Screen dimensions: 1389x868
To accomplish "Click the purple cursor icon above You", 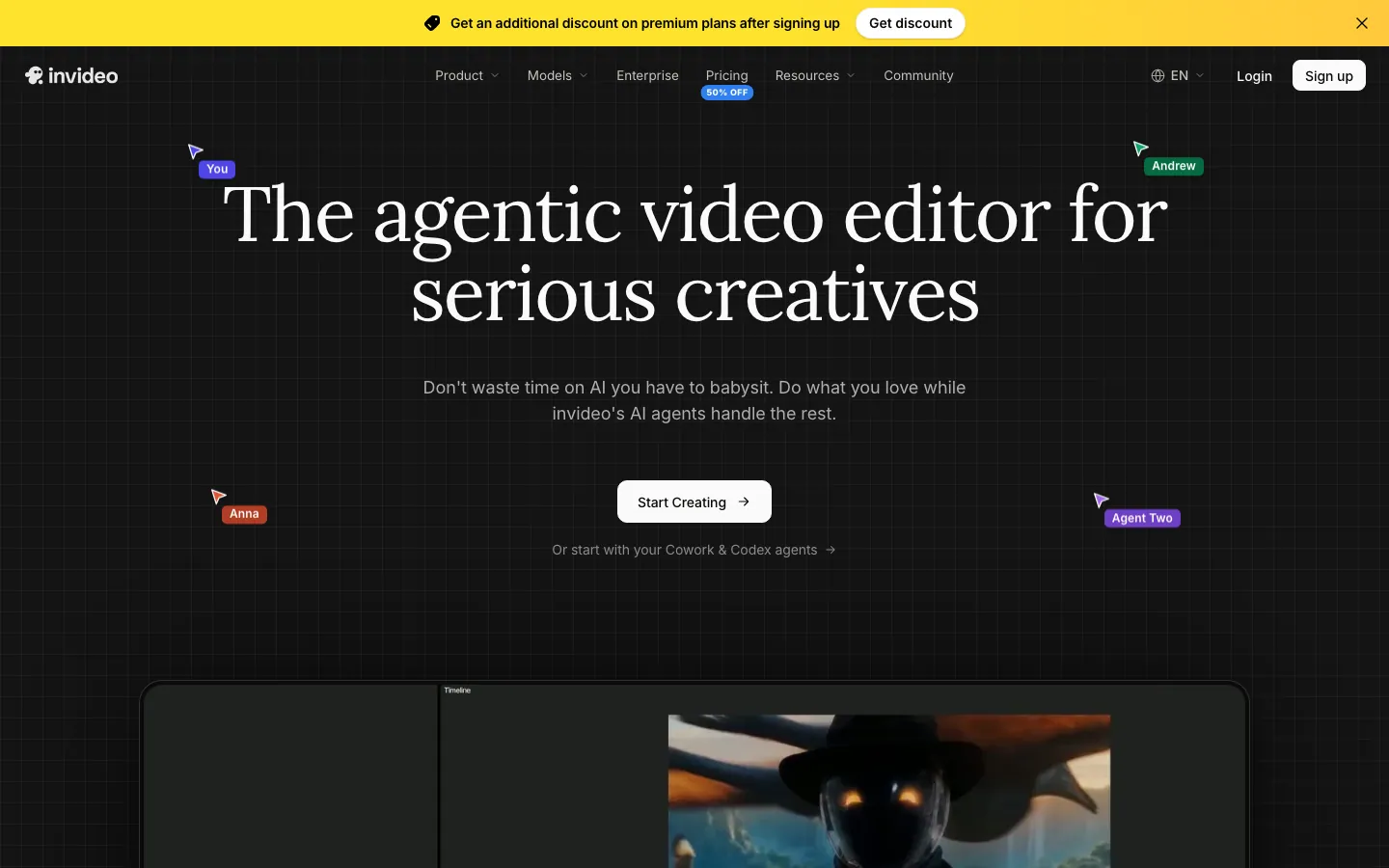I will tap(195, 150).
